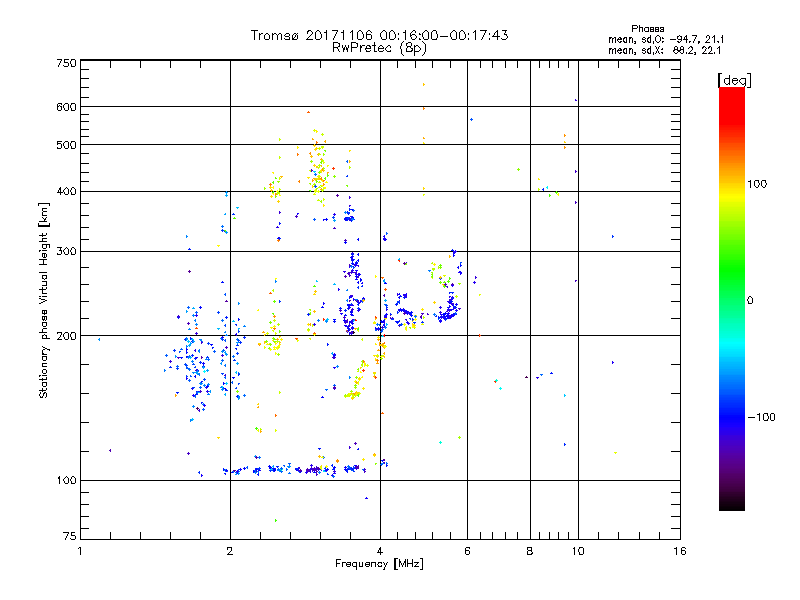The width and height of the screenshot is (800, 600).
Task: Click the x-axis tick label '2'
Action: pos(230,551)
